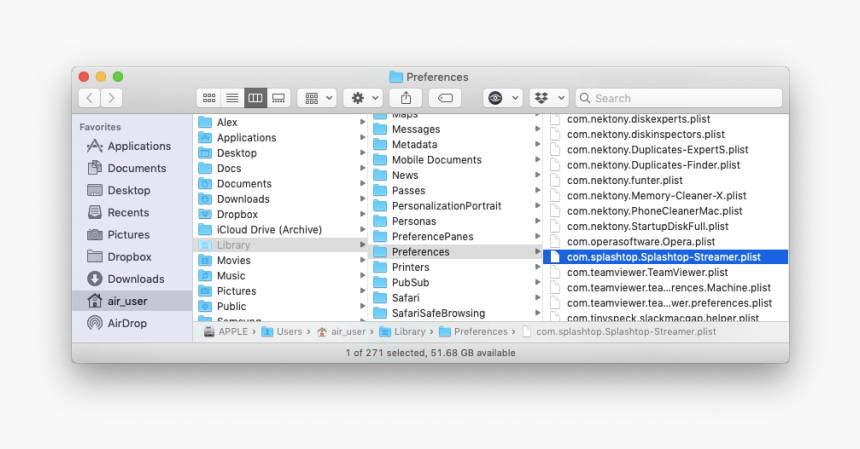Screen dimensions: 860x449
Task: Select com.teamviewer.TeamViewer.plist file
Action: pyautogui.click(x=665, y=272)
